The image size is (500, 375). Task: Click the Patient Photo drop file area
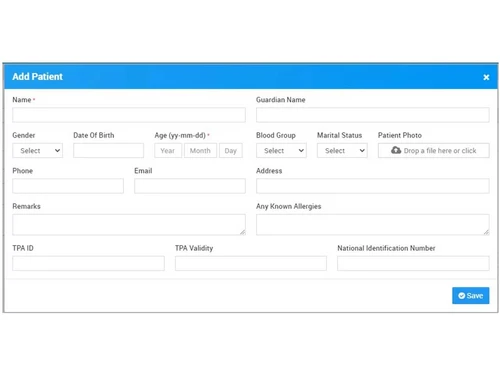[434, 150]
